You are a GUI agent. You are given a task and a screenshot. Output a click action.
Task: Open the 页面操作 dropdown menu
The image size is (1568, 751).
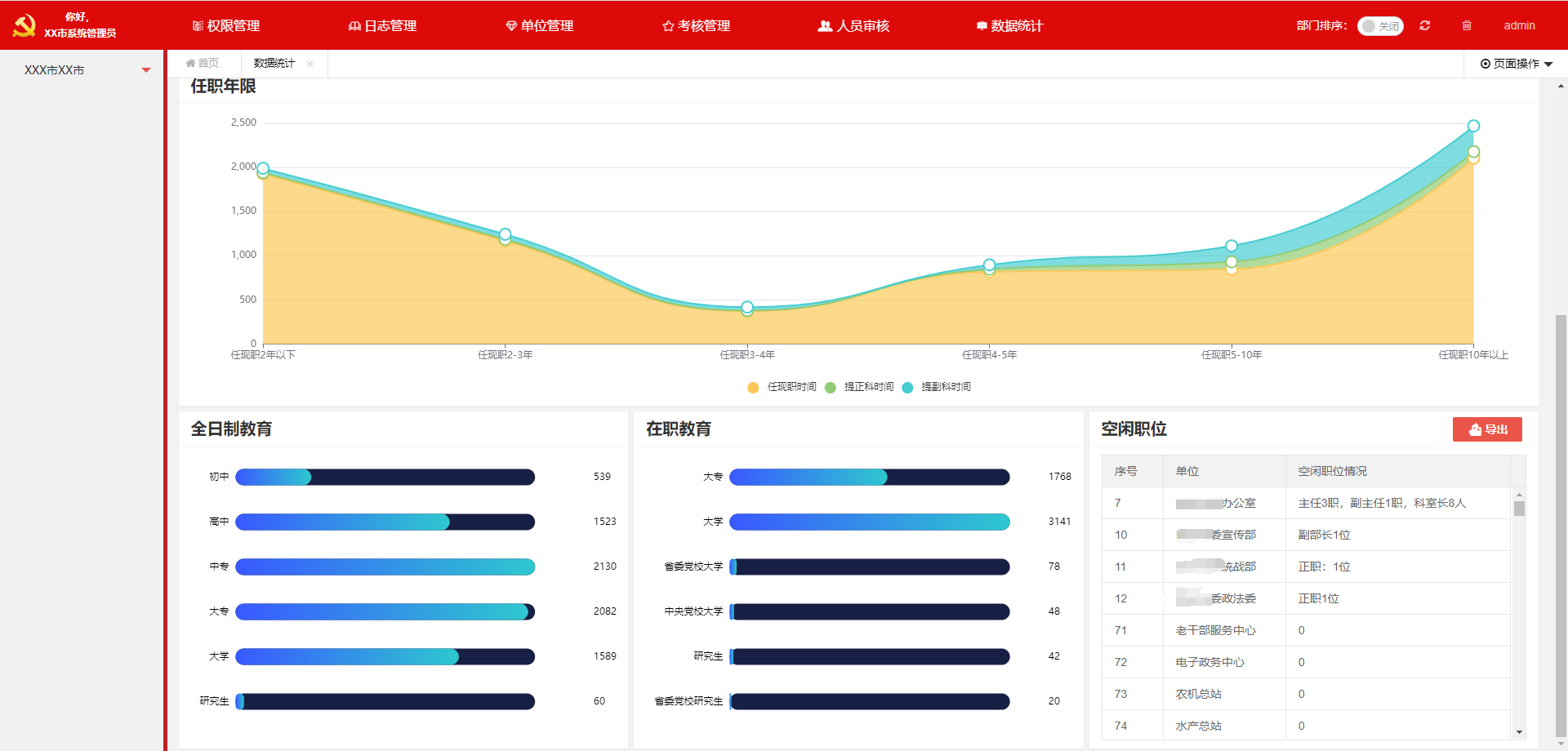point(1516,64)
